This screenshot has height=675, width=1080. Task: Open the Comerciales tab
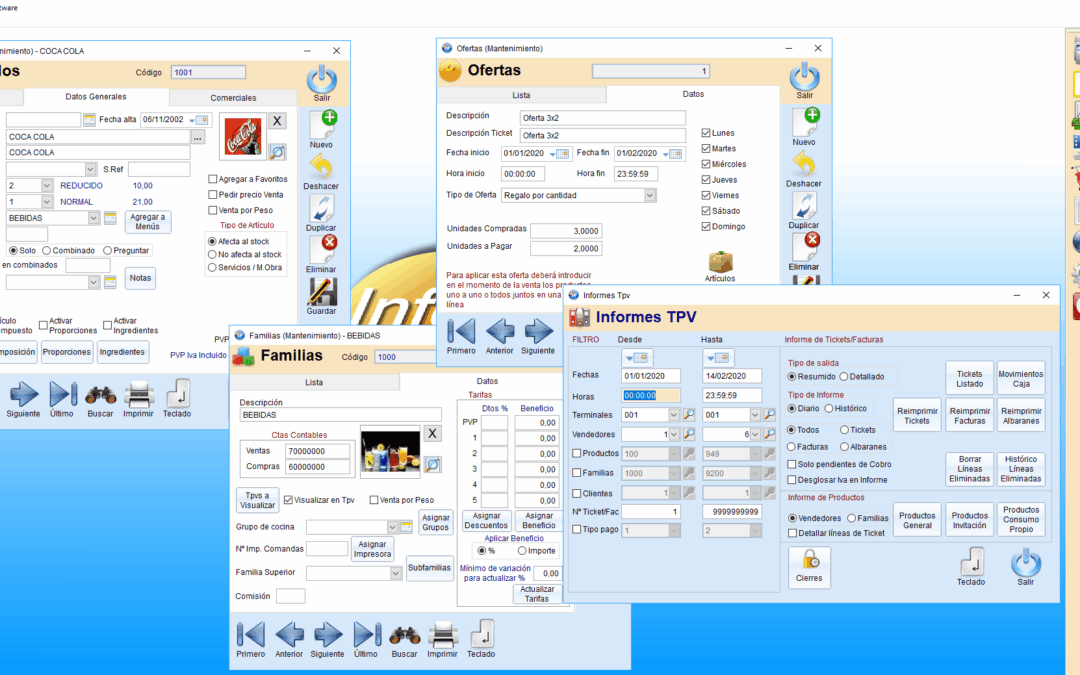(x=233, y=97)
